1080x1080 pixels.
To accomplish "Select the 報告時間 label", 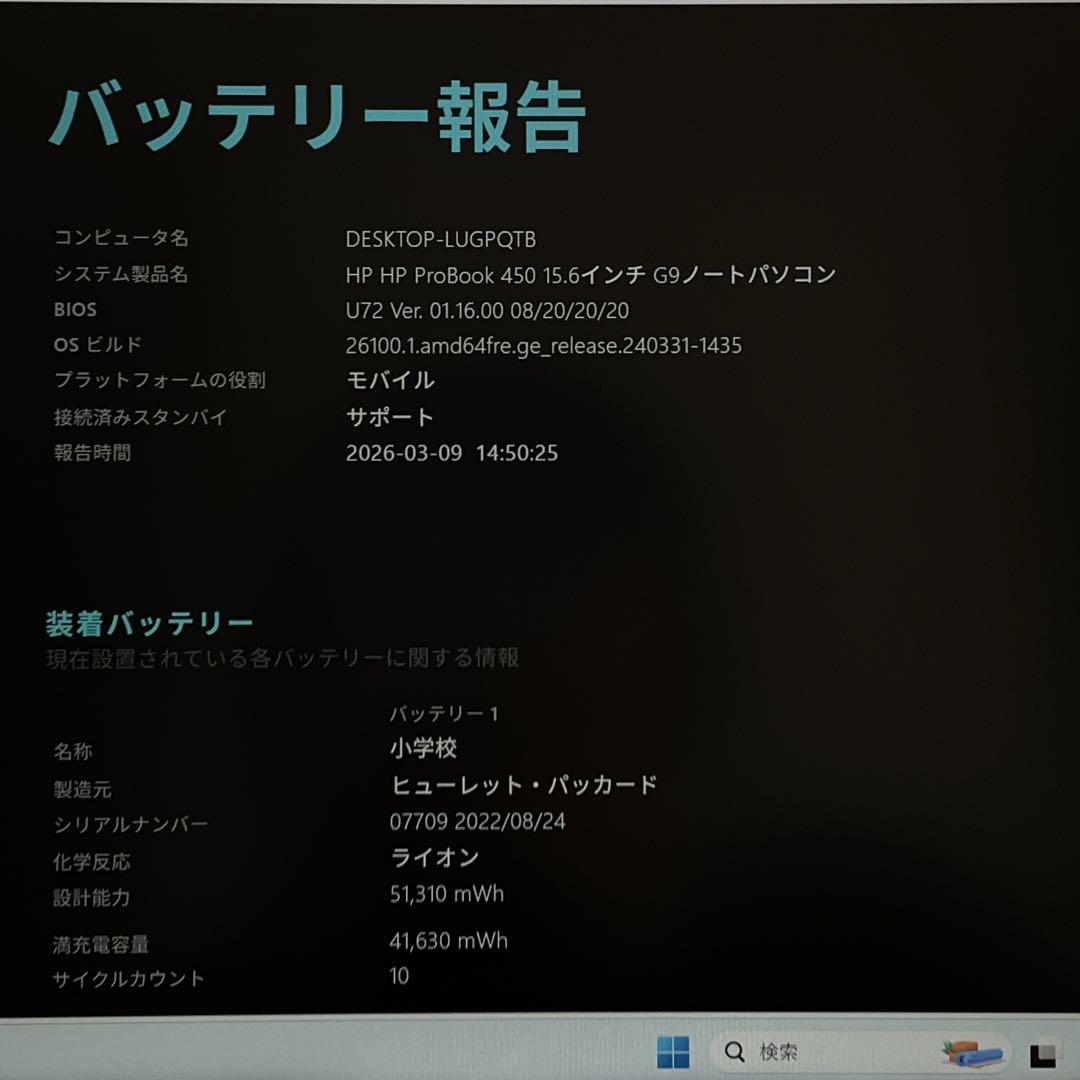I will (92, 453).
